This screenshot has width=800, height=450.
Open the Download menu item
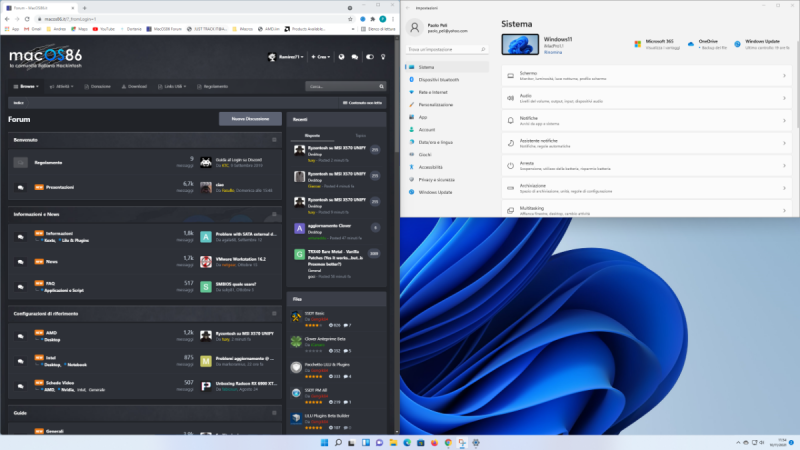(134, 87)
